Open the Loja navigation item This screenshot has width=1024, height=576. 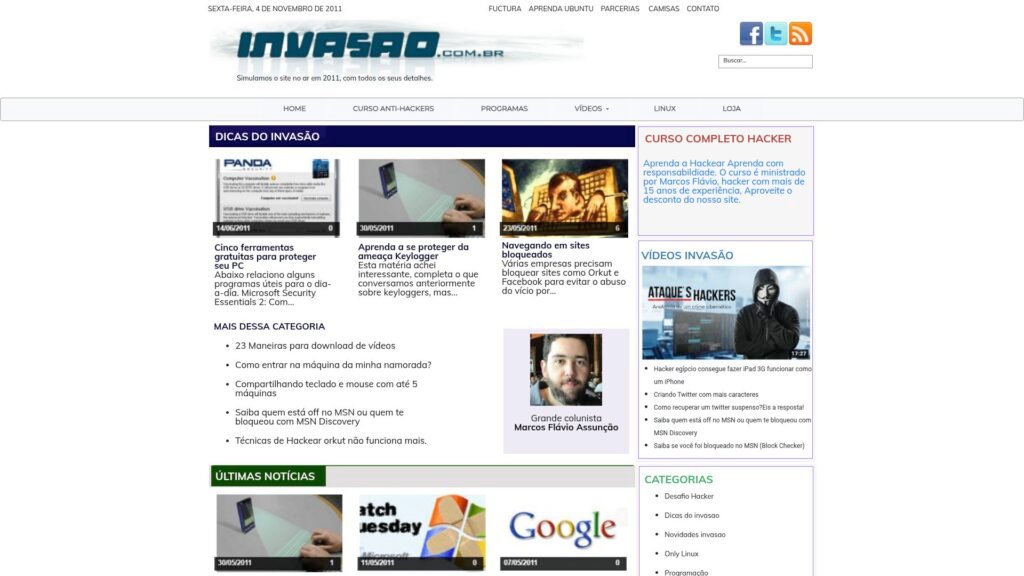pyautogui.click(x=731, y=109)
